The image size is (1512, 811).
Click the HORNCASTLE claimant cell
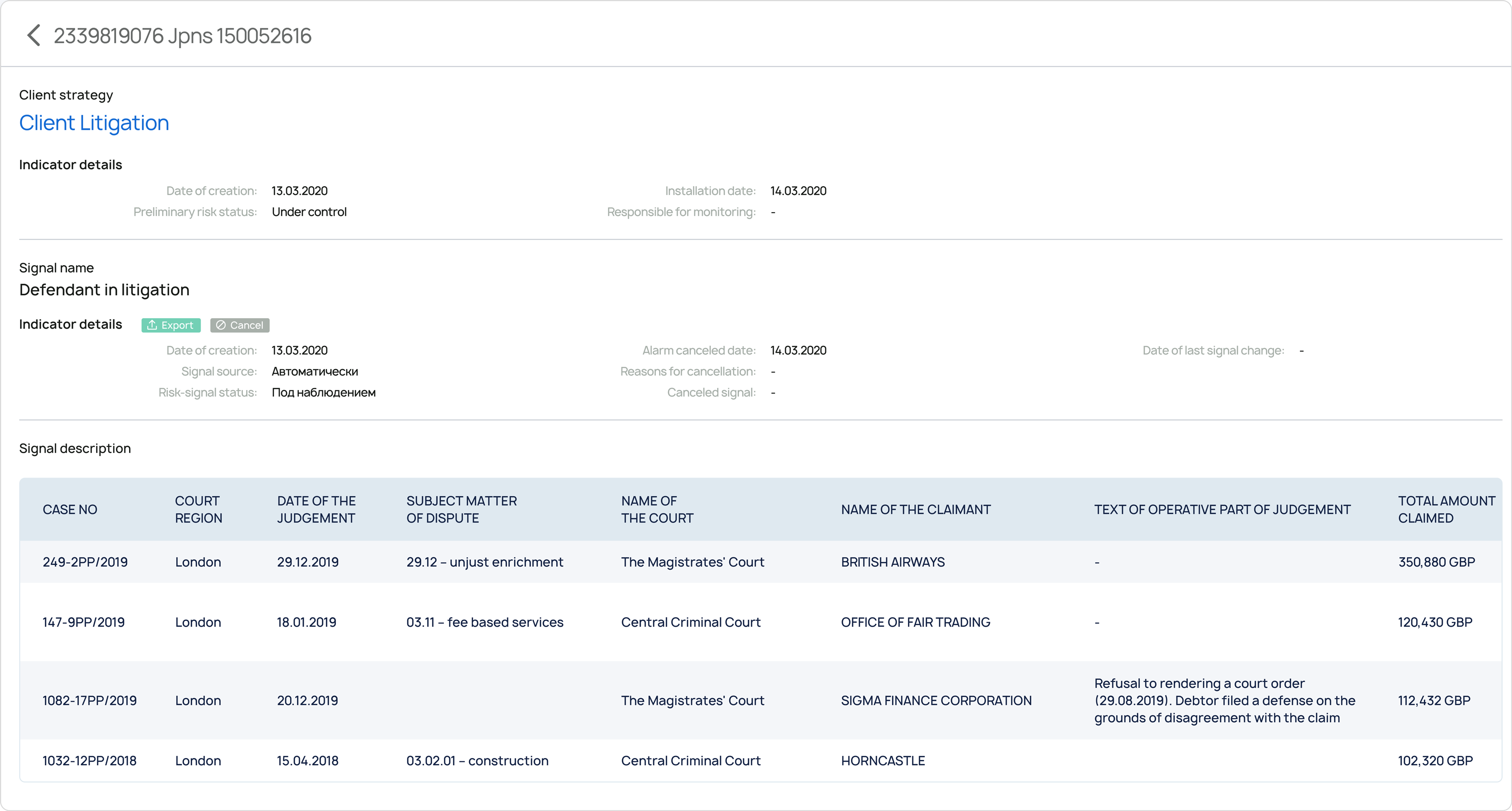tap(882, 761)
